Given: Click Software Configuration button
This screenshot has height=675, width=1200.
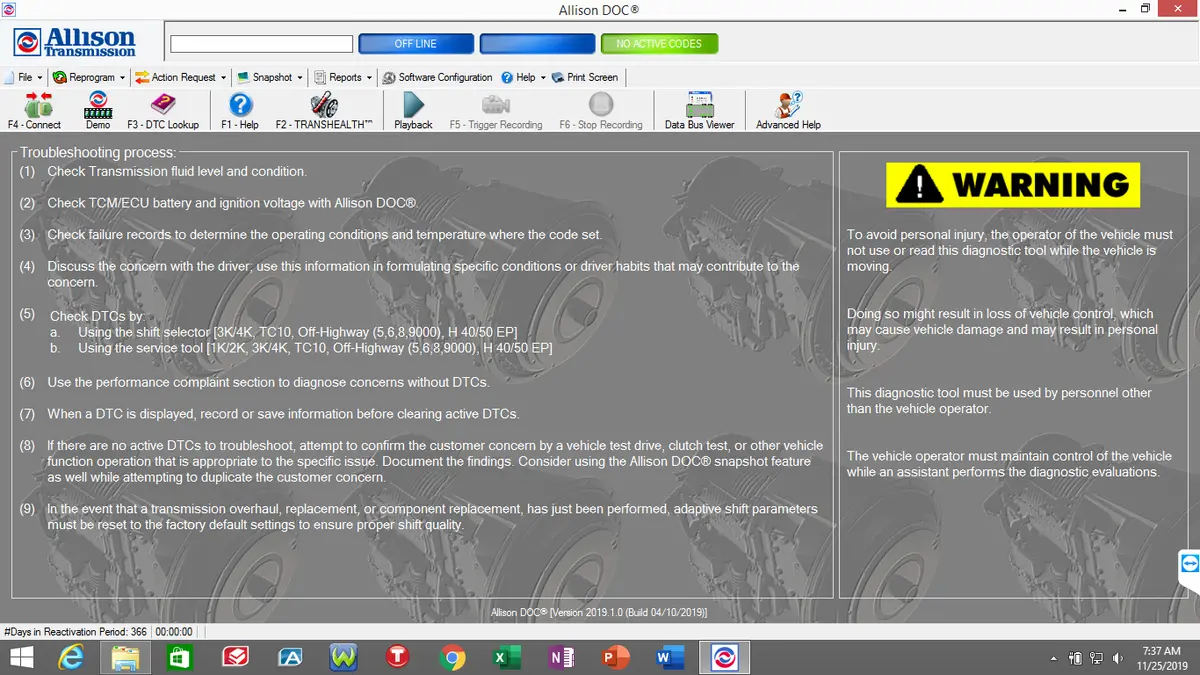Looking at the screenshot, I should 437,77.
